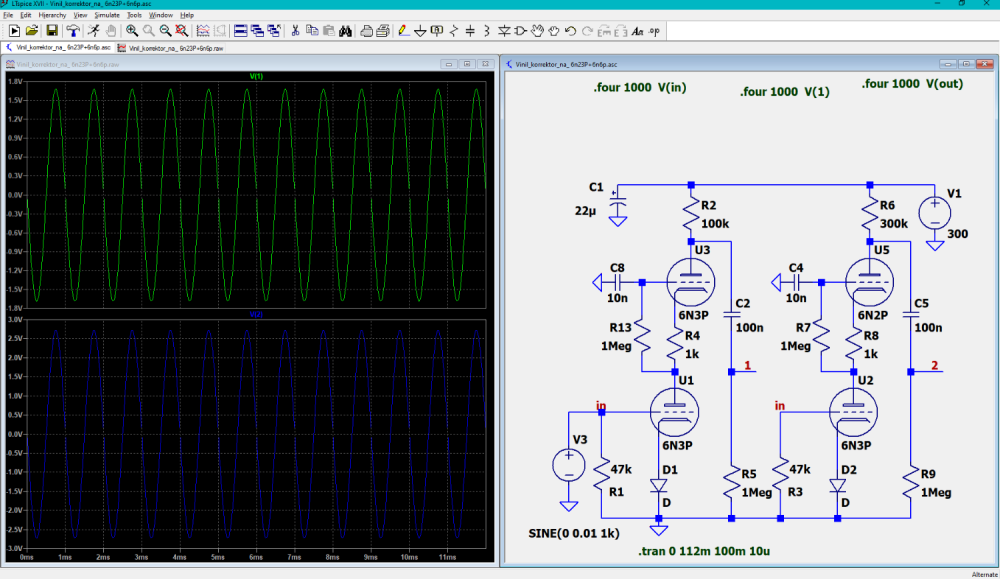This screenshot has height=579, width=1000.
Task: Click the green V(1) trace label
Action: click(257, 77)
